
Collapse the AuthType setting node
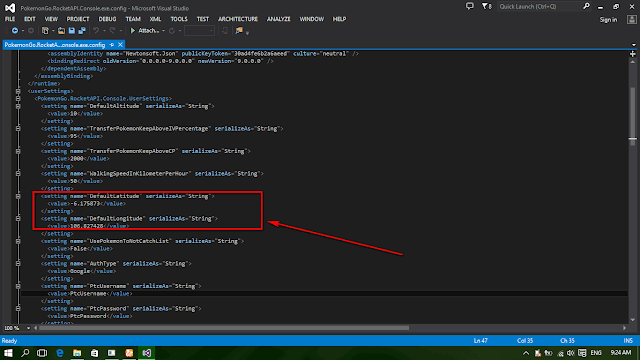point(18,264)
